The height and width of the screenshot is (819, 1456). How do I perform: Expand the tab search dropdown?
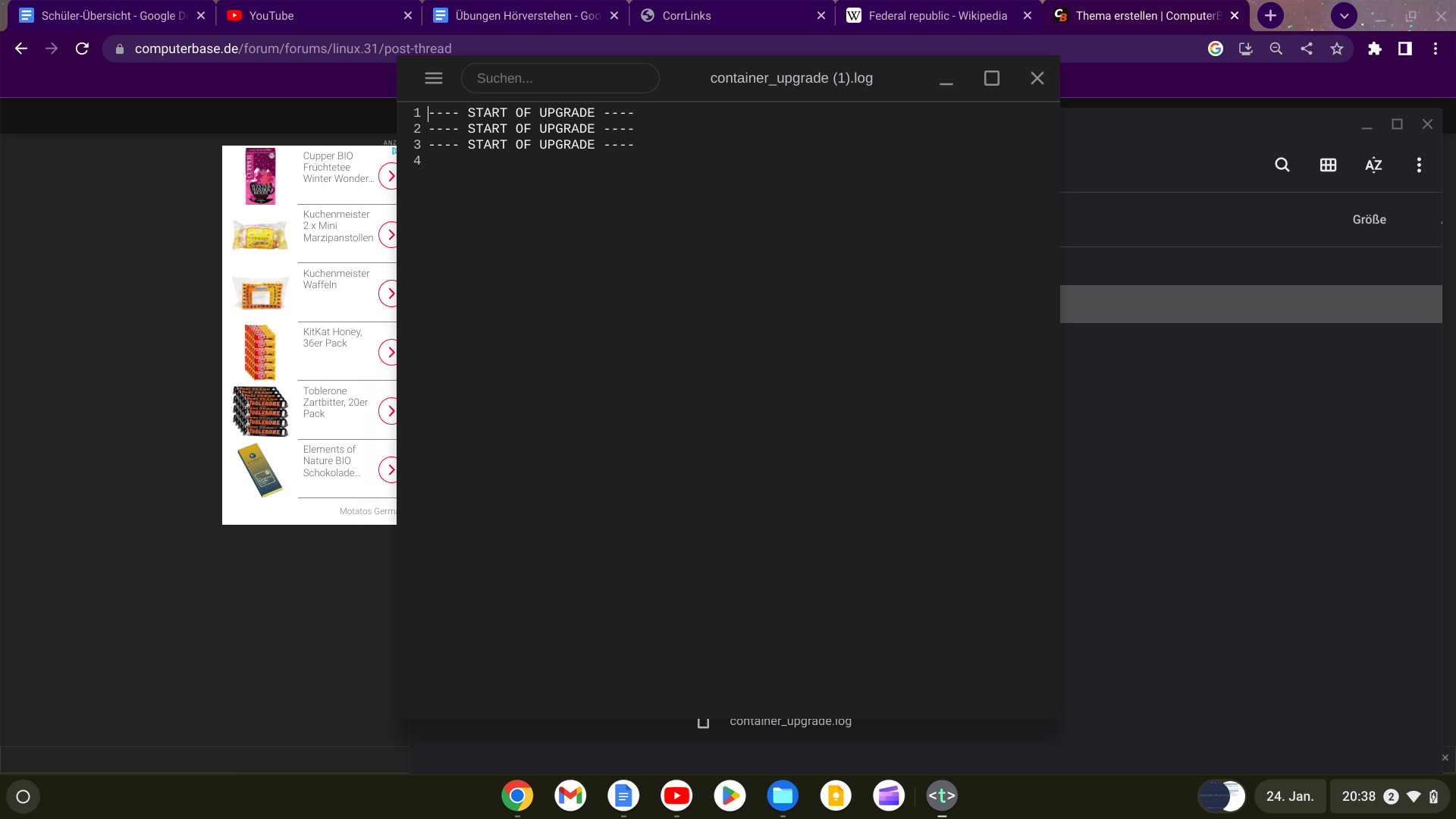[1344, 15]
